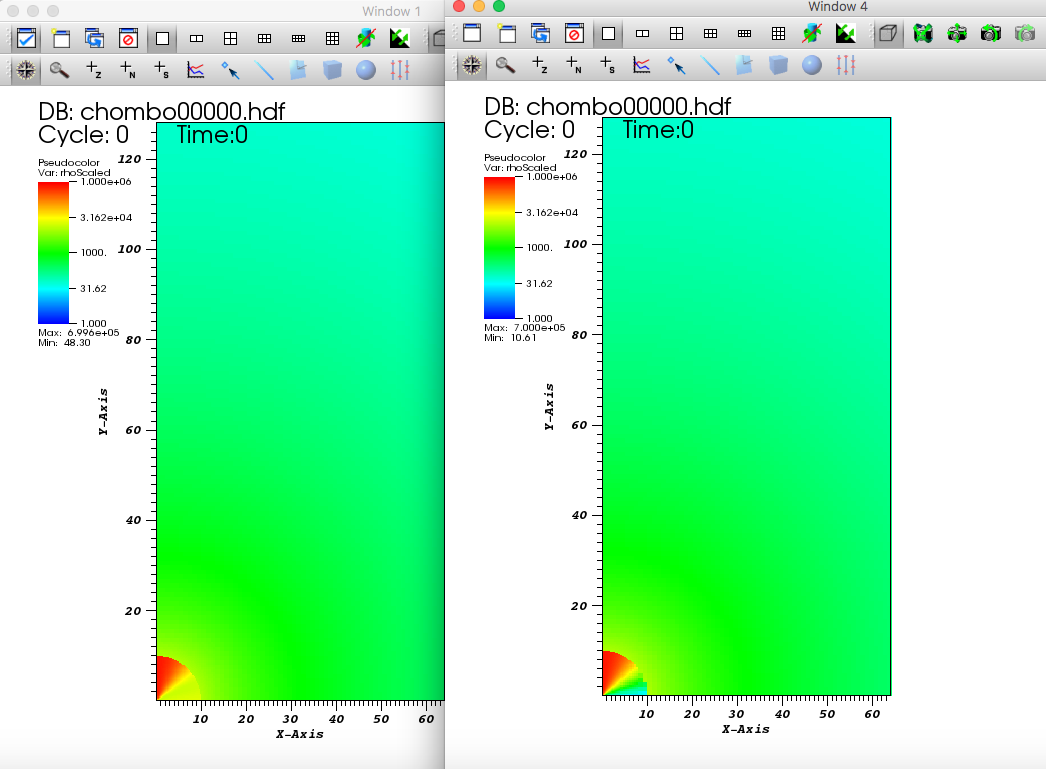1046x769 pixels.
Task: Enable the Point tool in Window 4
Action: [676, 65]
